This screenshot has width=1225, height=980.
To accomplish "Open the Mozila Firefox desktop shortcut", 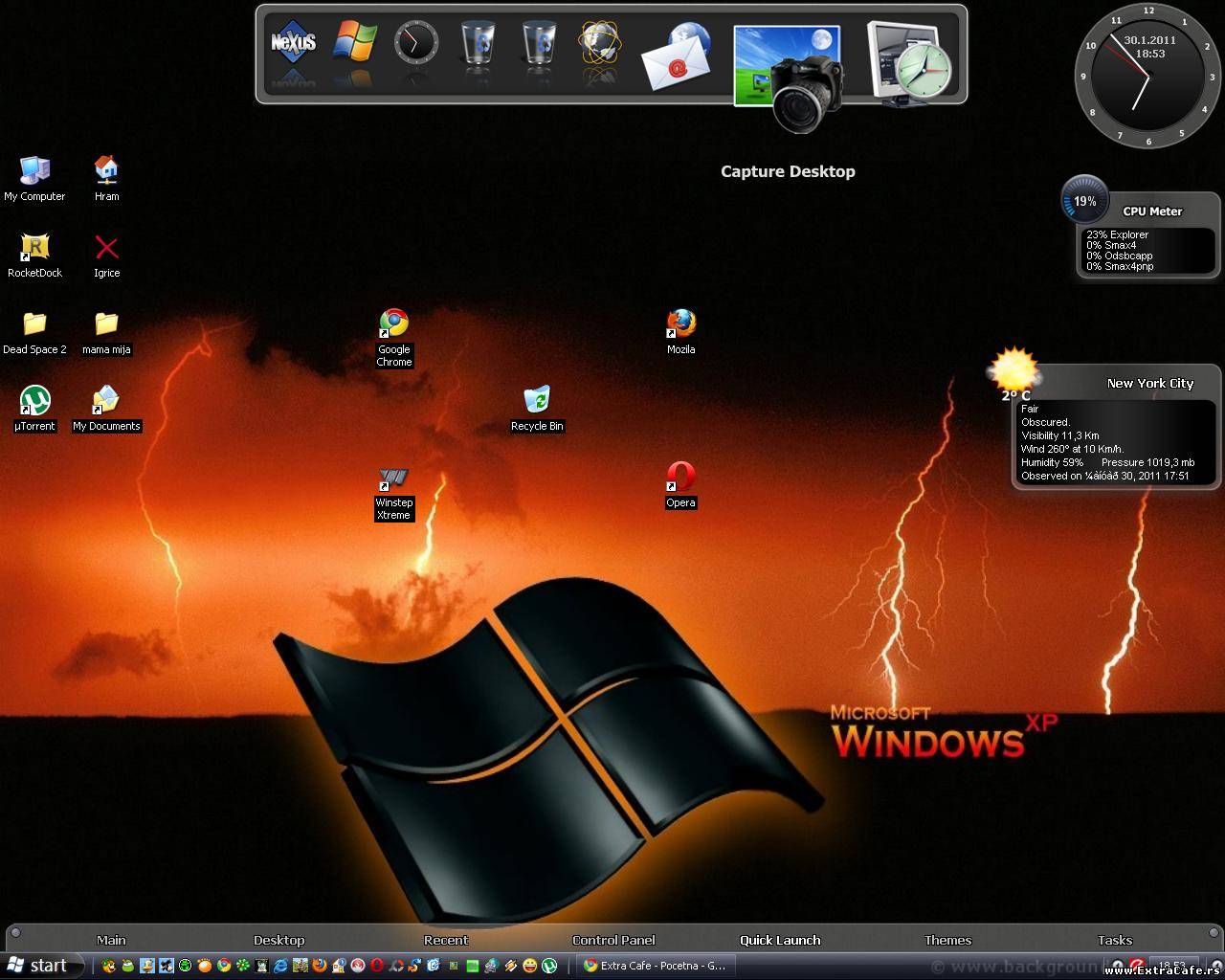I will click(680, 323).
